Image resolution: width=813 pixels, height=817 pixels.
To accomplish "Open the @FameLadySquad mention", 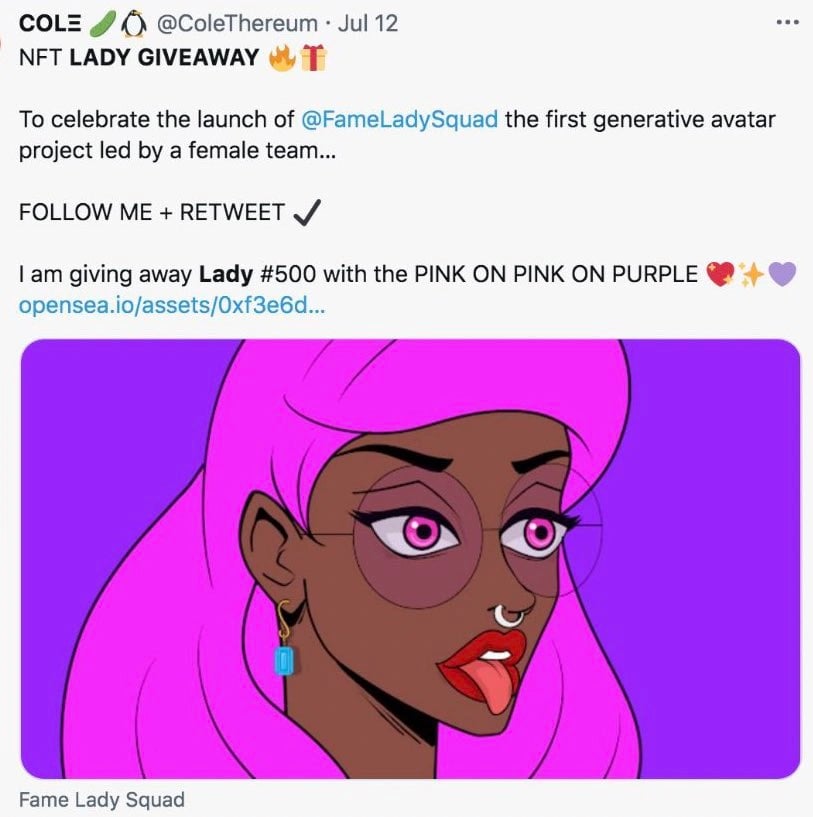I will pyautogui.click(x=399, y=120).
